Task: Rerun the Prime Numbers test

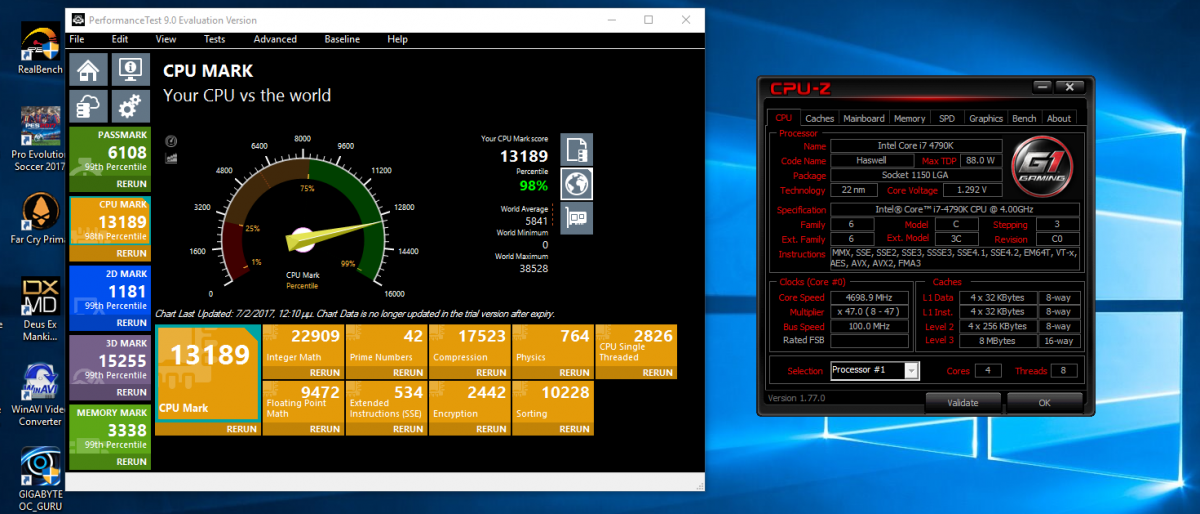Action: 407,372
